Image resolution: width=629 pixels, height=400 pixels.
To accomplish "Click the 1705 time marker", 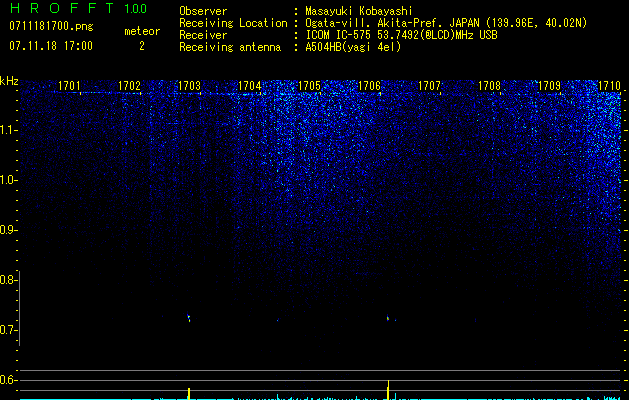I will [310, 86].
